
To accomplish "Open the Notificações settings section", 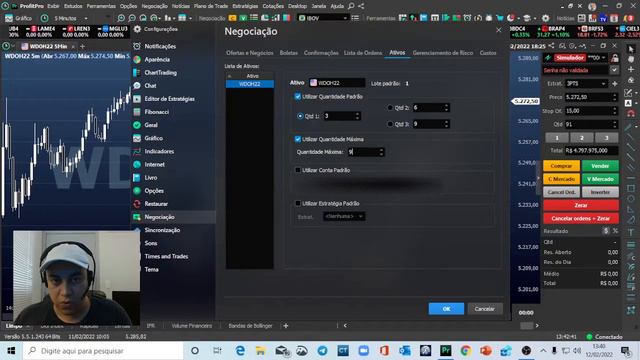I will click(160, 47).
